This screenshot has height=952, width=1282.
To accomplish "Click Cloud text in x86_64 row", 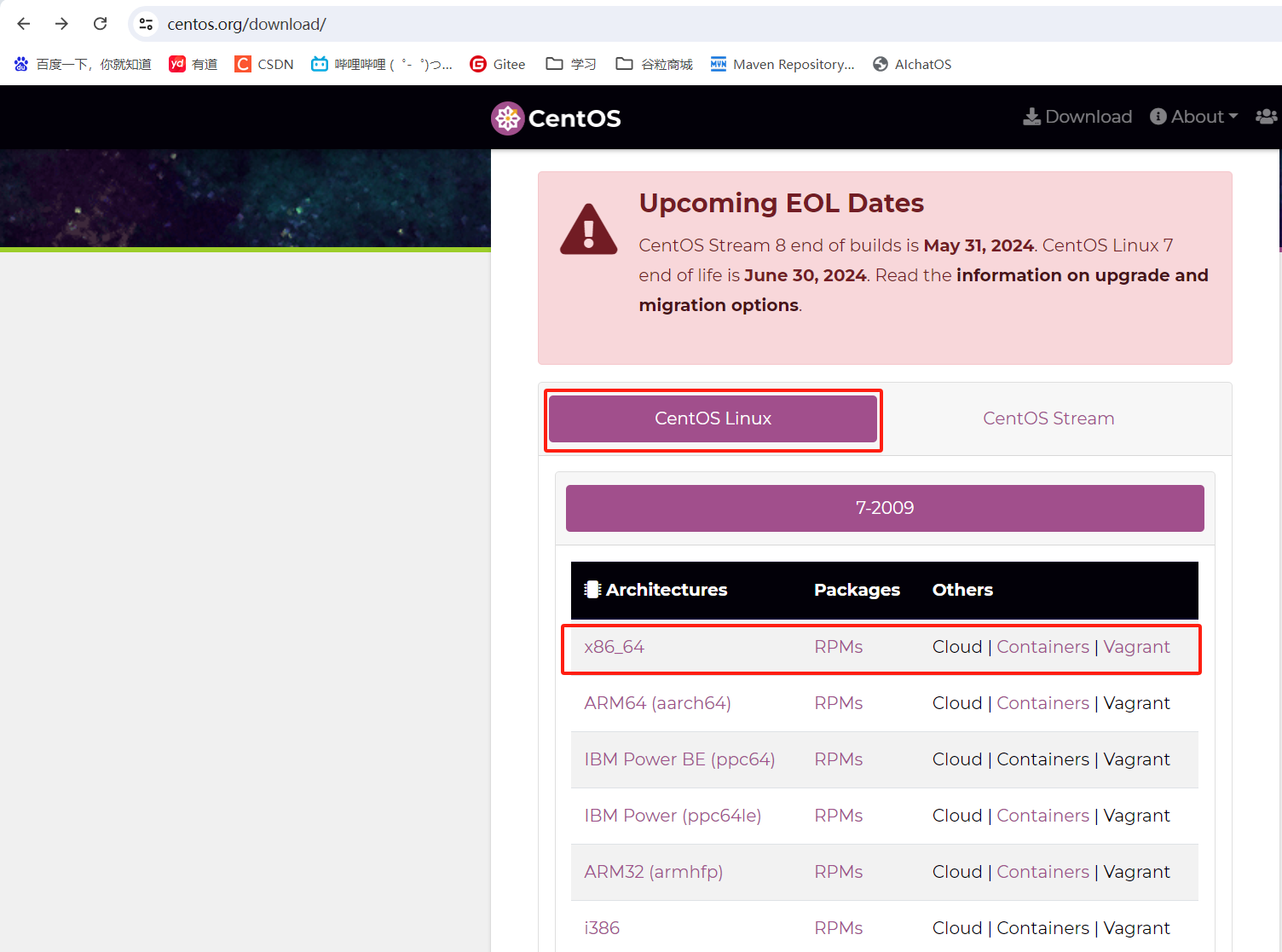I will tap(957, 647).
